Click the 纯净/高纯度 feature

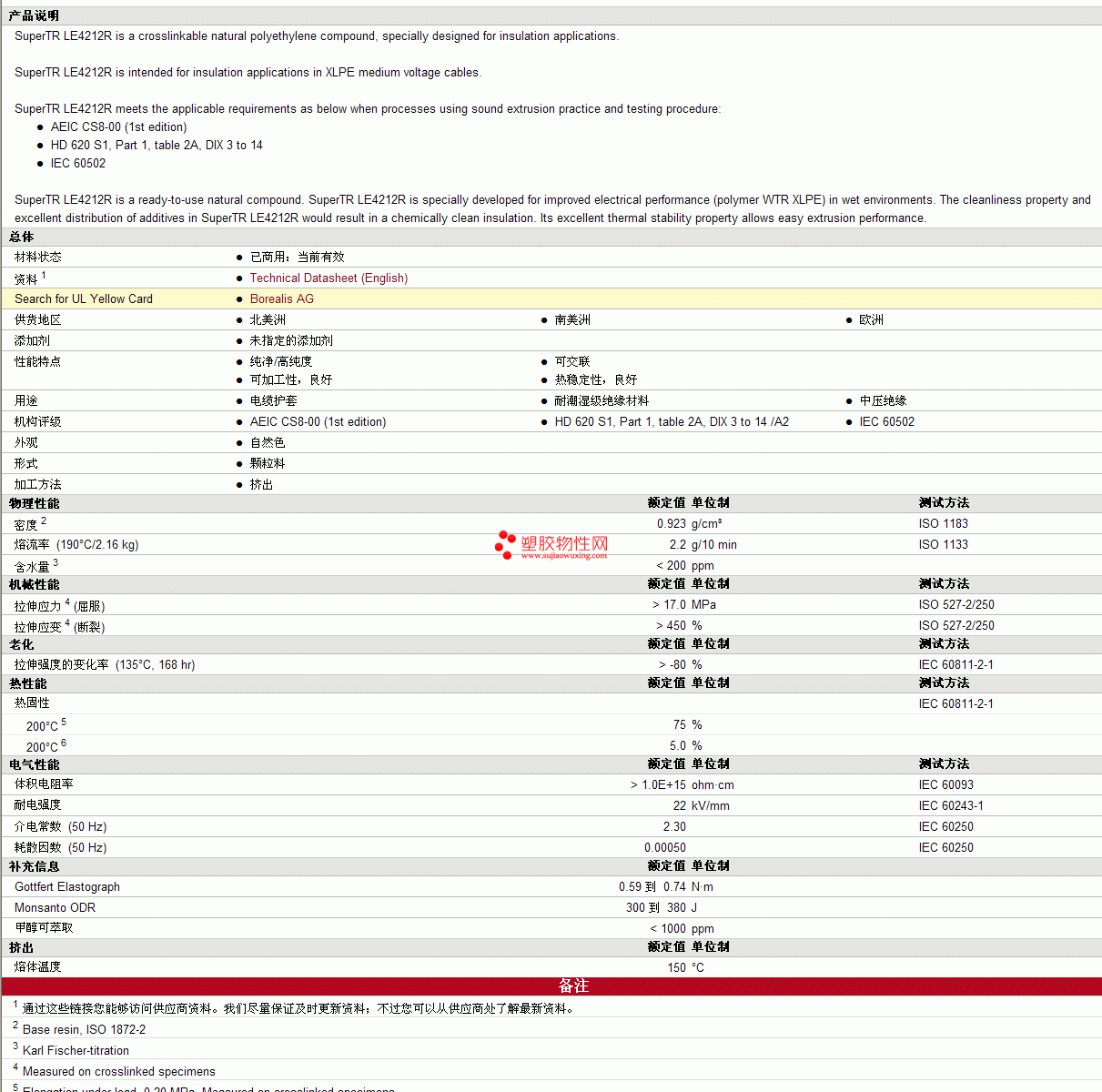(281, 362)
